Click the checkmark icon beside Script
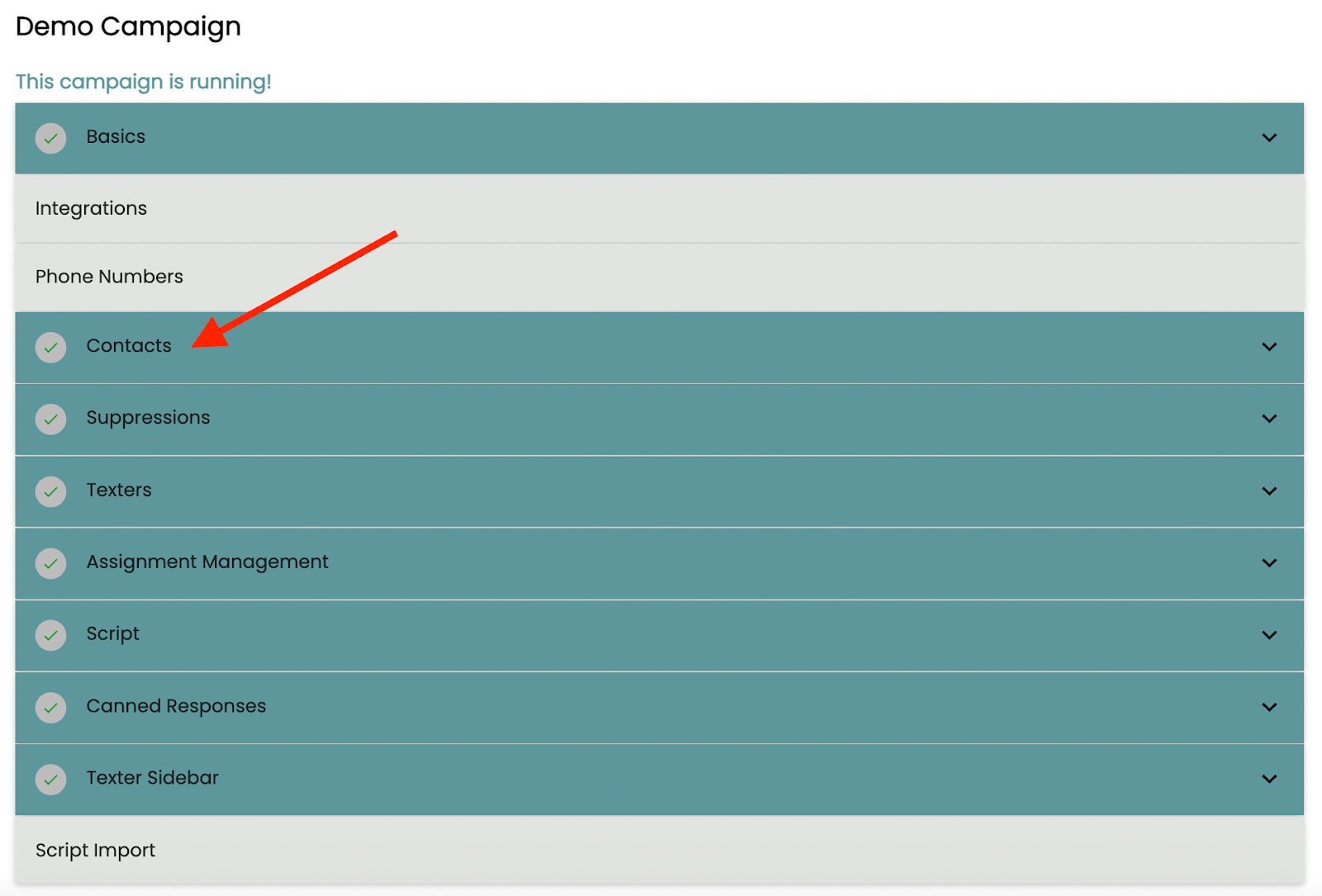 (x=50, y=635)
